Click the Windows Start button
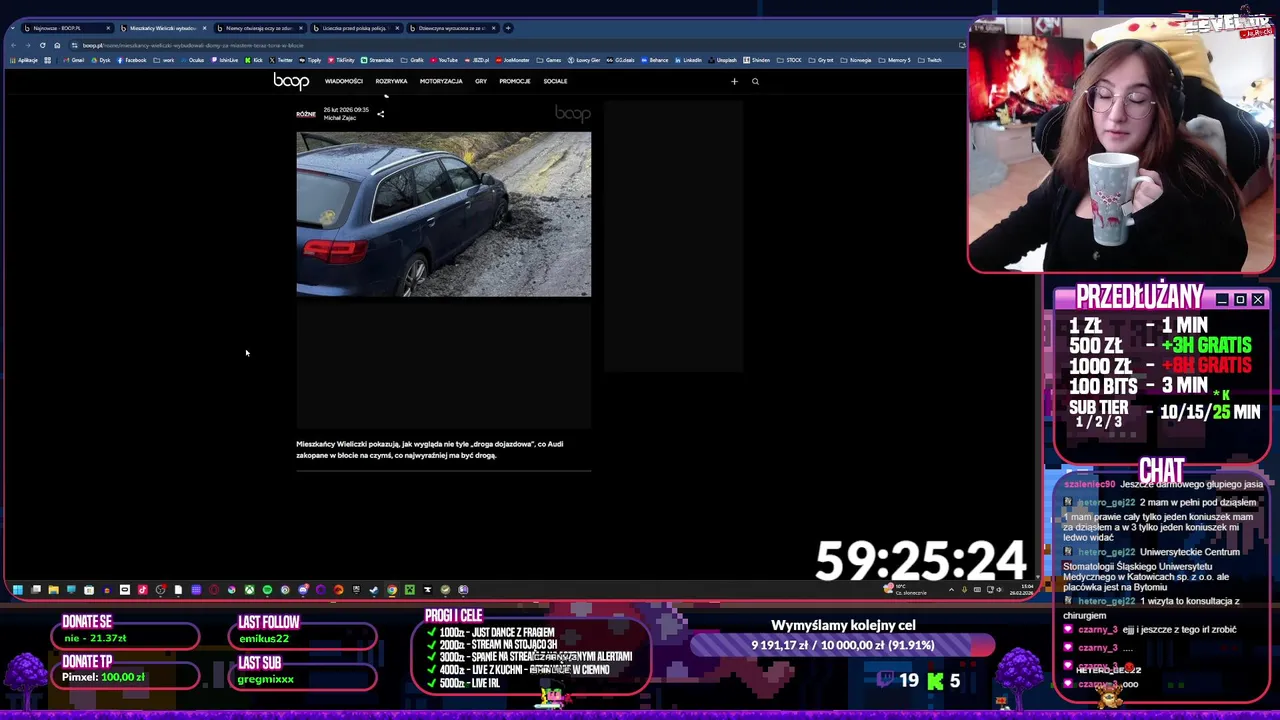The image size is (1280, 720). coord(17,590)
